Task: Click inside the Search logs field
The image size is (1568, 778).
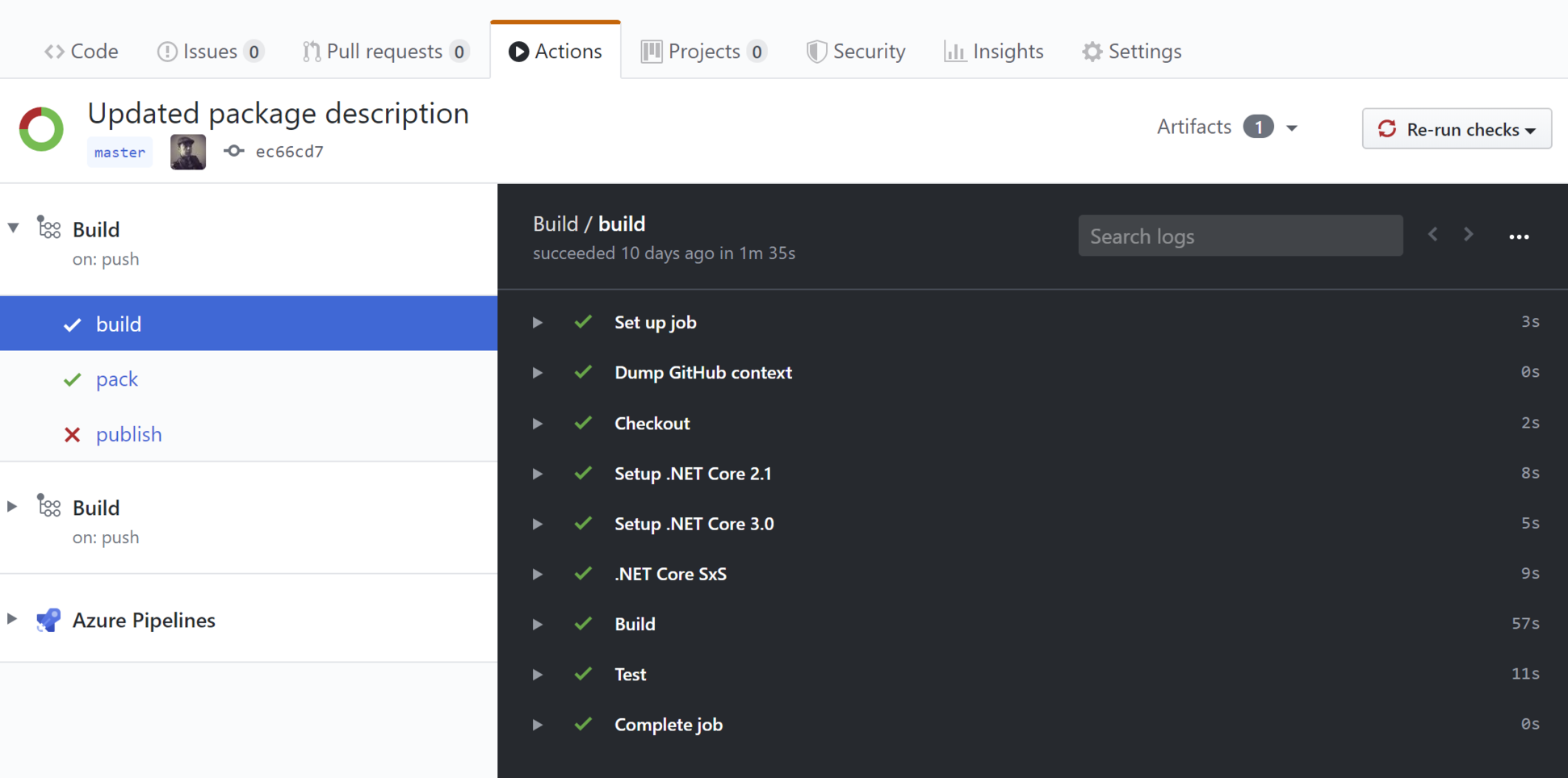Action: (x=1240, y=236)
